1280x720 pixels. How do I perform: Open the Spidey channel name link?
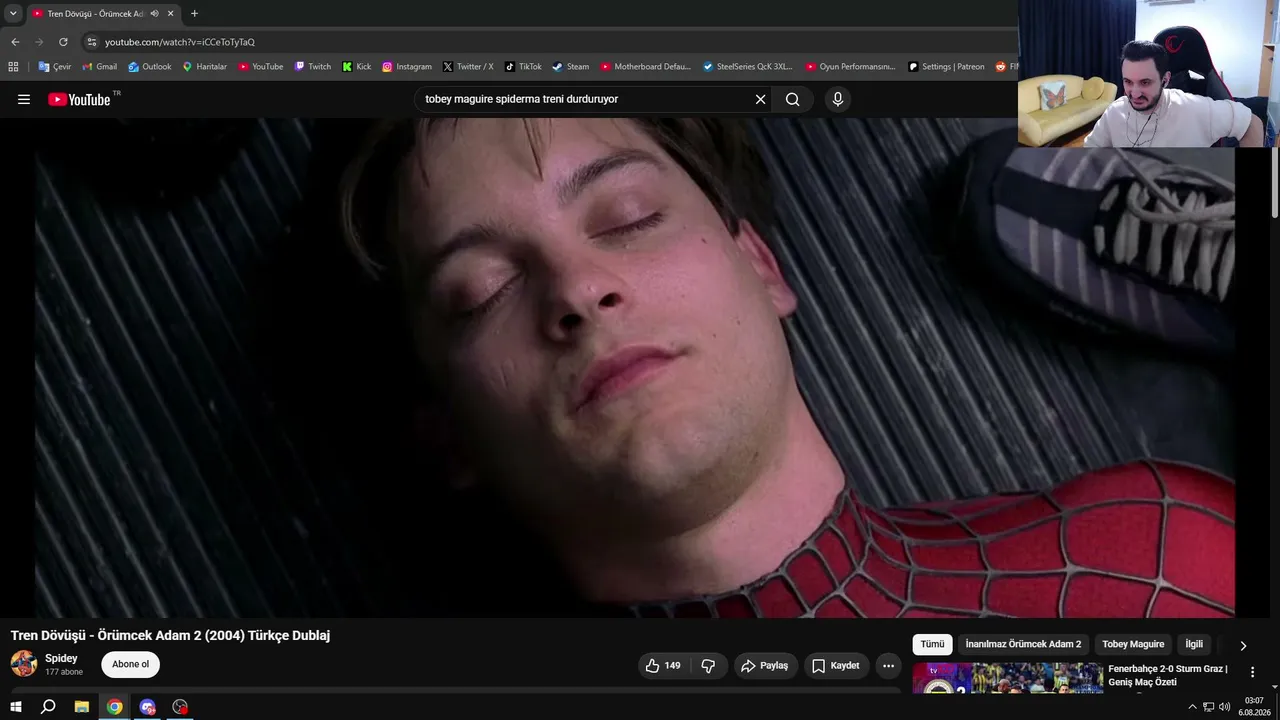pos(61,658)
